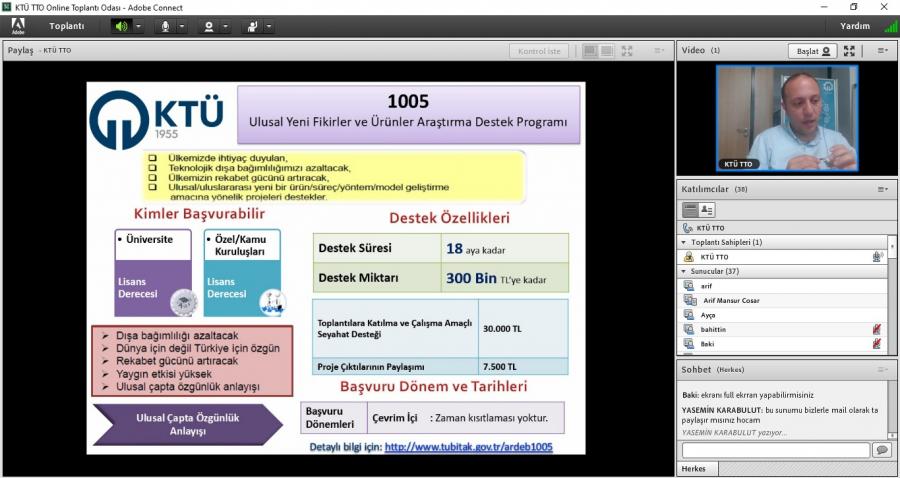
Task: Open the speaker options dropdown arrow
Action: pyautogui.click(x=138, y=26)
